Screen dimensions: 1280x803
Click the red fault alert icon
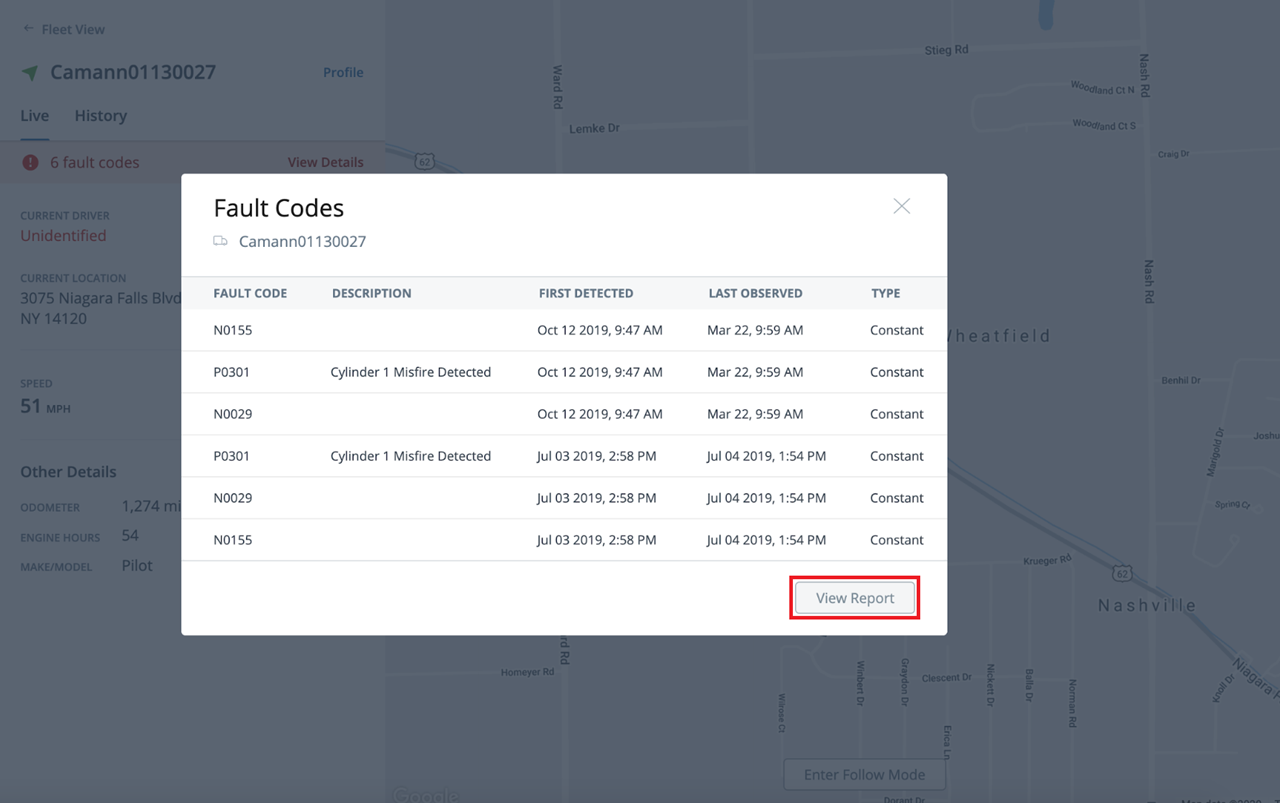[x=31, y=162]
